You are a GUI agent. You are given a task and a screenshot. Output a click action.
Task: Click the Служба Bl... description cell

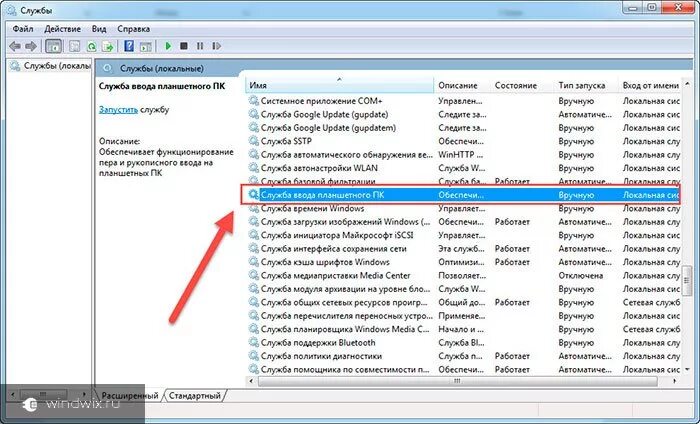pos(460,343)
